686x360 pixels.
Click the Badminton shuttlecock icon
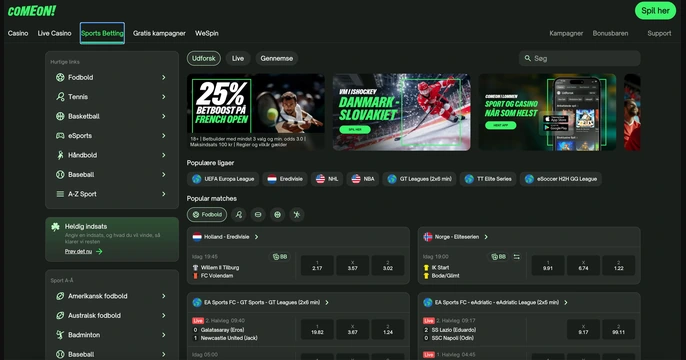tap(60, 335)
